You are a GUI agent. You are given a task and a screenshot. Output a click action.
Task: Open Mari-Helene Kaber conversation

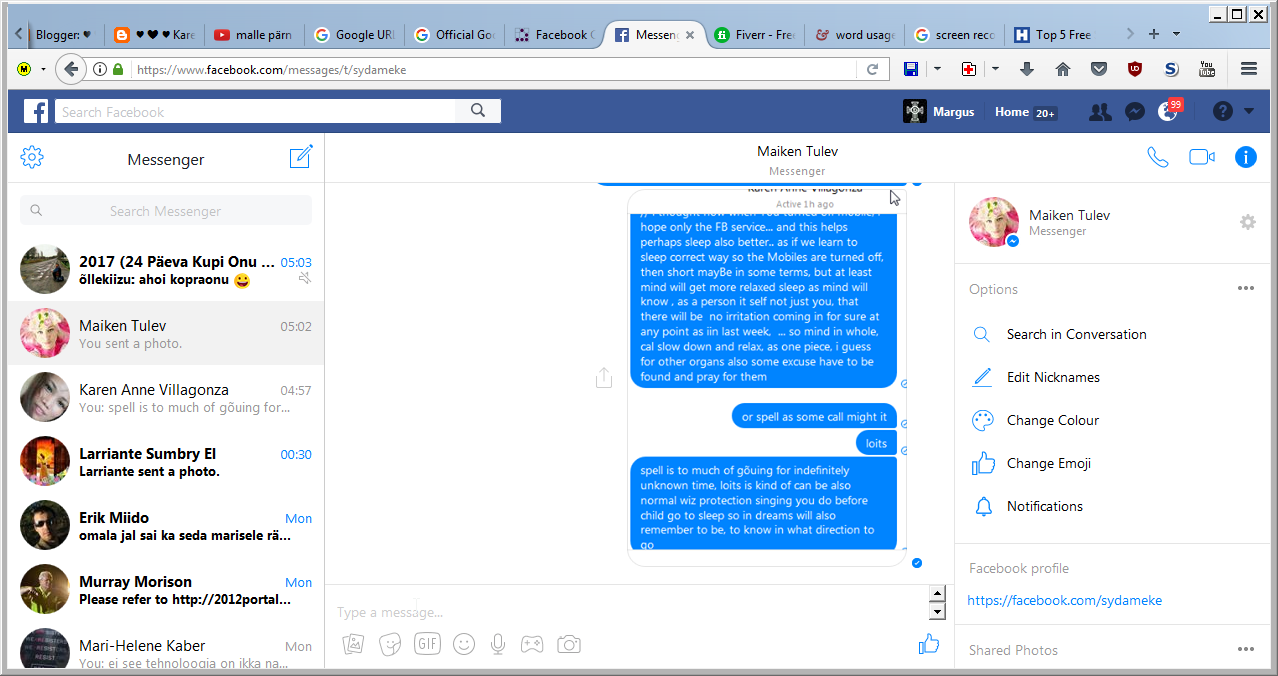pyautogui.click(x=166, y=645)
